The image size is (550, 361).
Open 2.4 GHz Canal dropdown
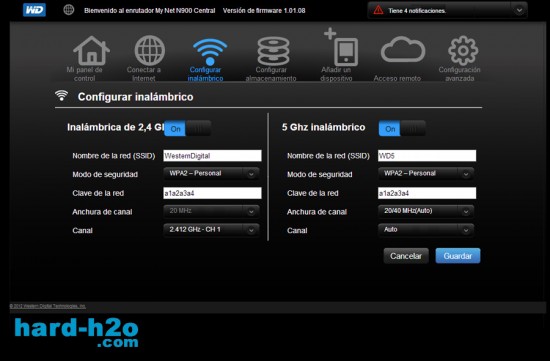[x=212, y=230]
